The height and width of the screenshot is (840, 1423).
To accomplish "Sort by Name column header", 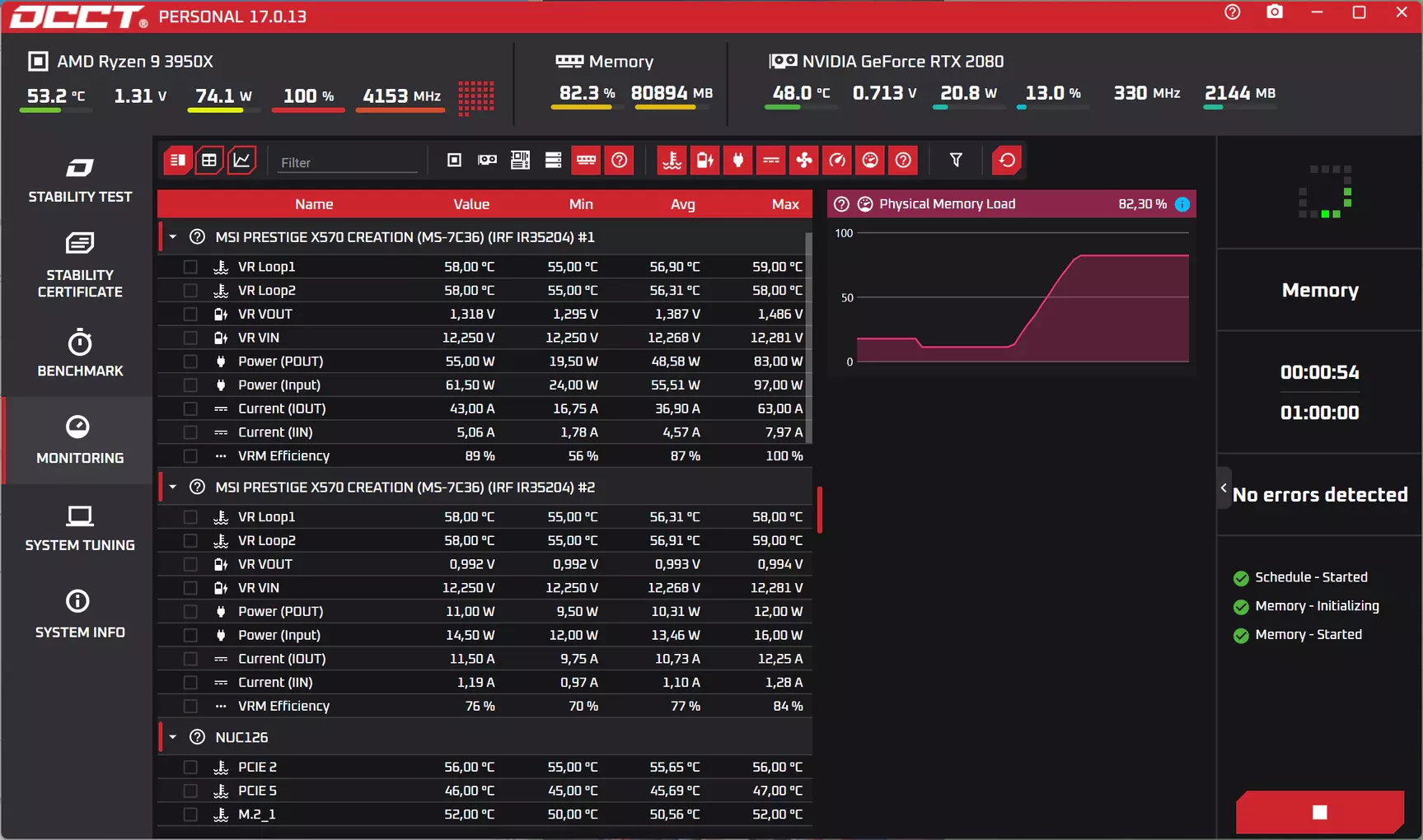I will tap(314, 204).
